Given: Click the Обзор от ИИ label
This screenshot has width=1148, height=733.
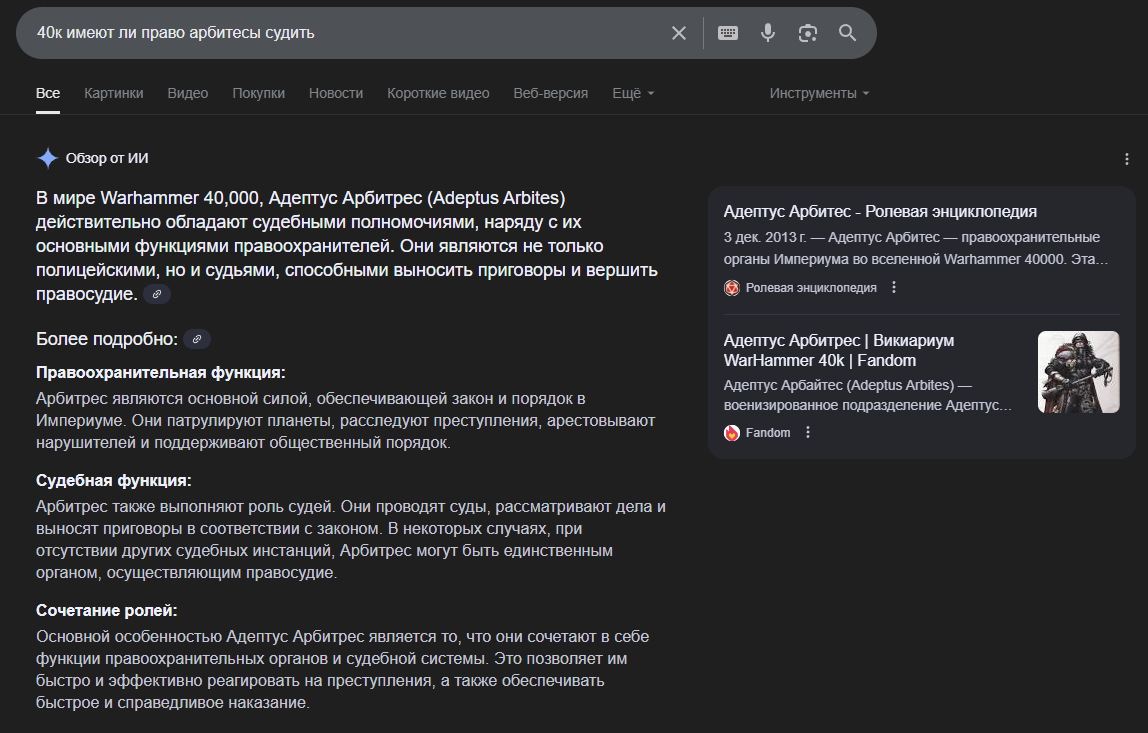Looking at the screenshot, I should coord(107,158).
